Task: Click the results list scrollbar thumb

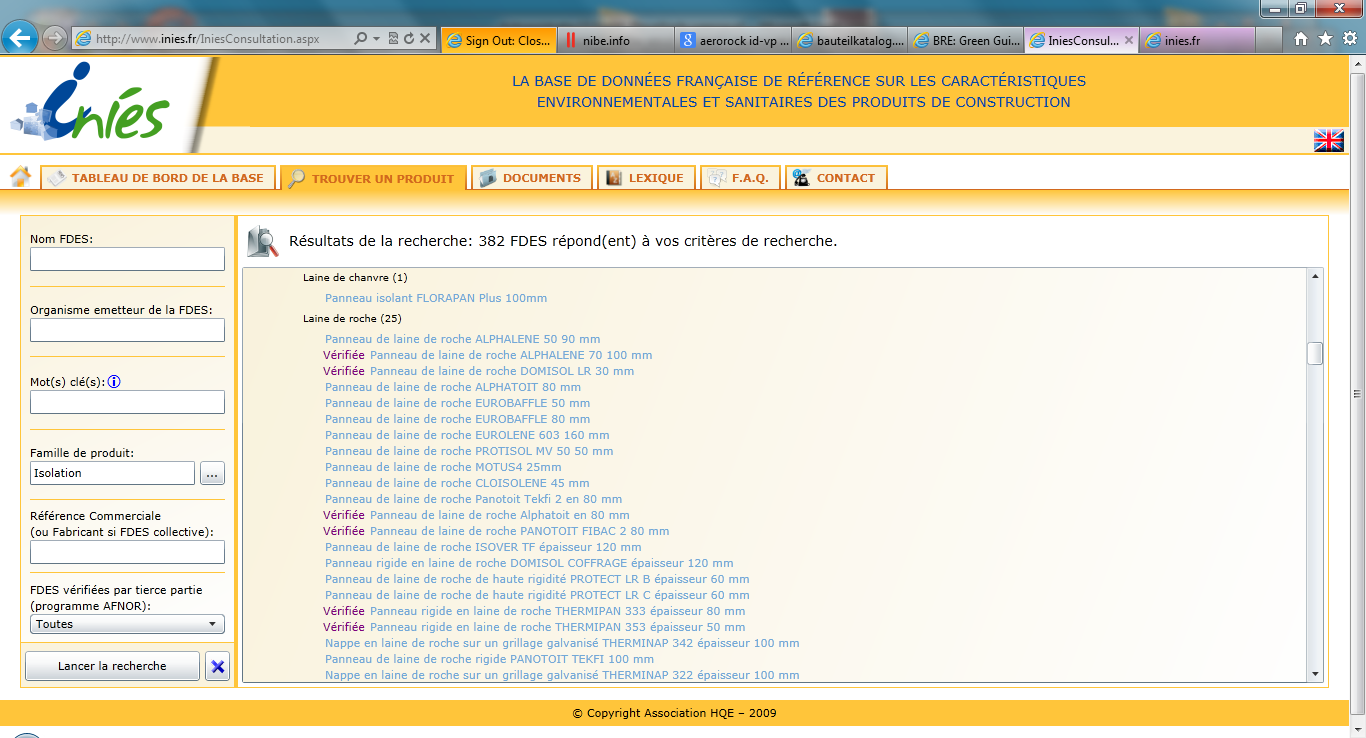Action: pos(1315,354)
